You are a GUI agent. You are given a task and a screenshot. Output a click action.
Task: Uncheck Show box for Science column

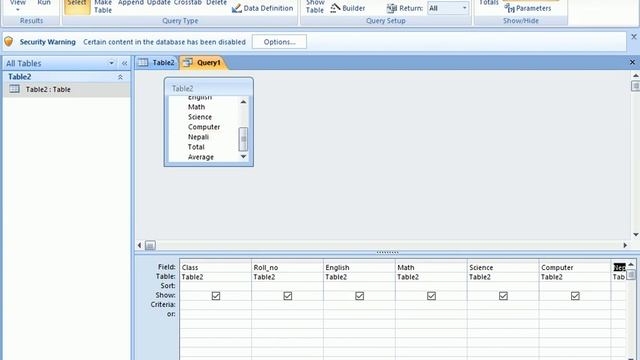tap(503, 296)
